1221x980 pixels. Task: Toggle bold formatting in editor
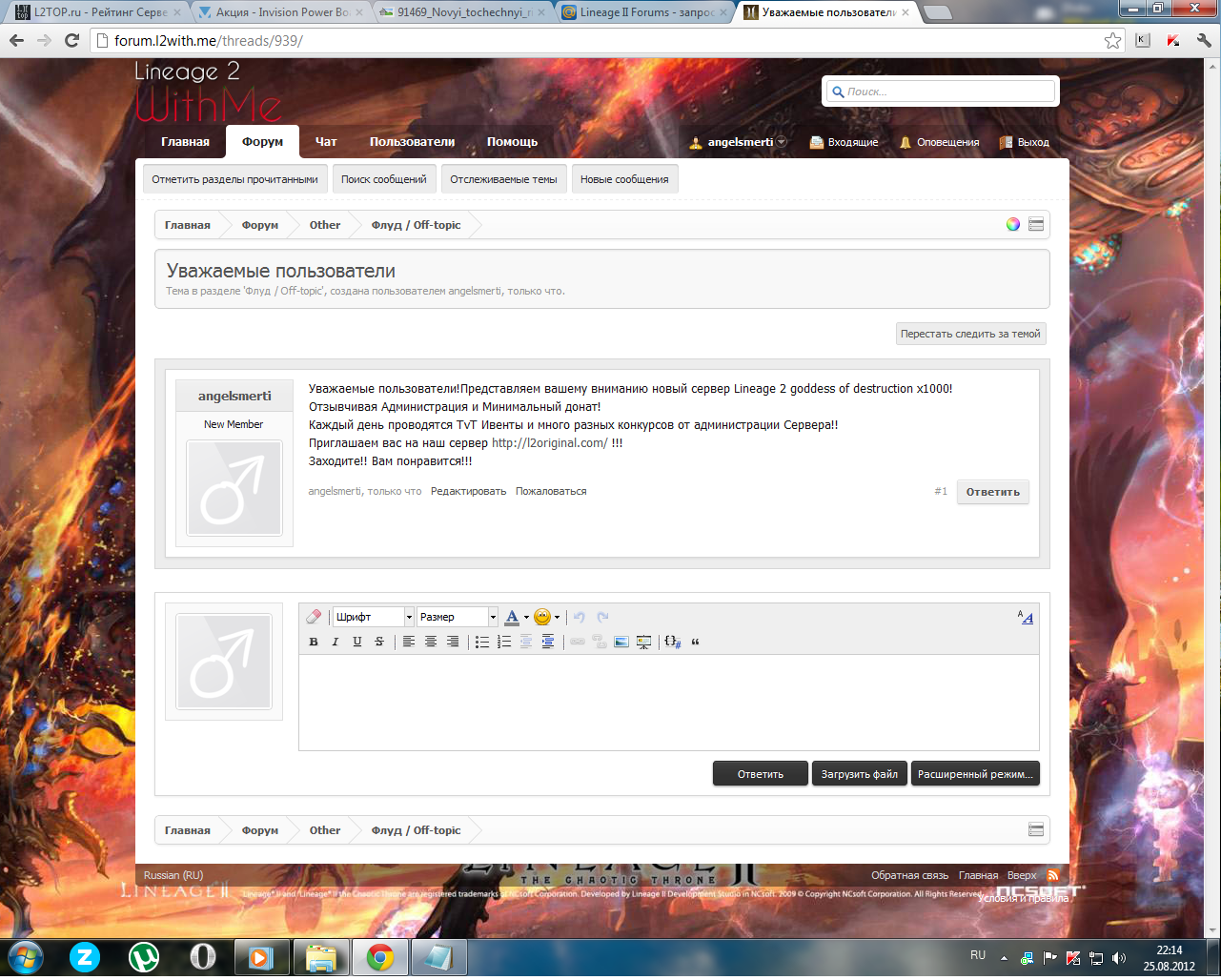point(314,642)
